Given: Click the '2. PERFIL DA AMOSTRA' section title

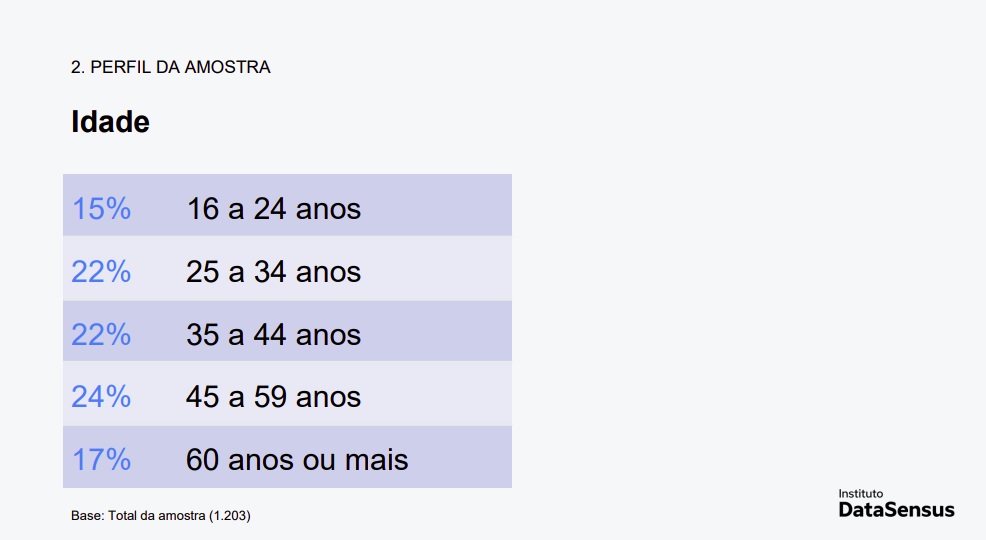Looking at the screenshot, I should pos(170,67).
